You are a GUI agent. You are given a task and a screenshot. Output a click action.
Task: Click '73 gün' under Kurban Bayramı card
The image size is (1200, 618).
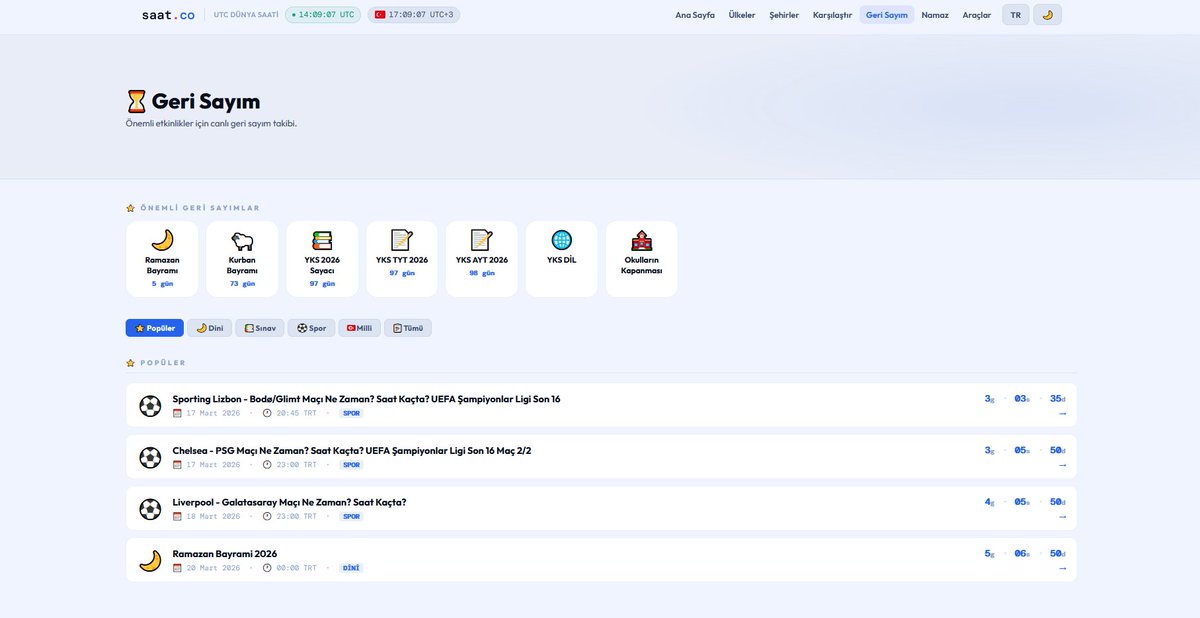(242, 284)
